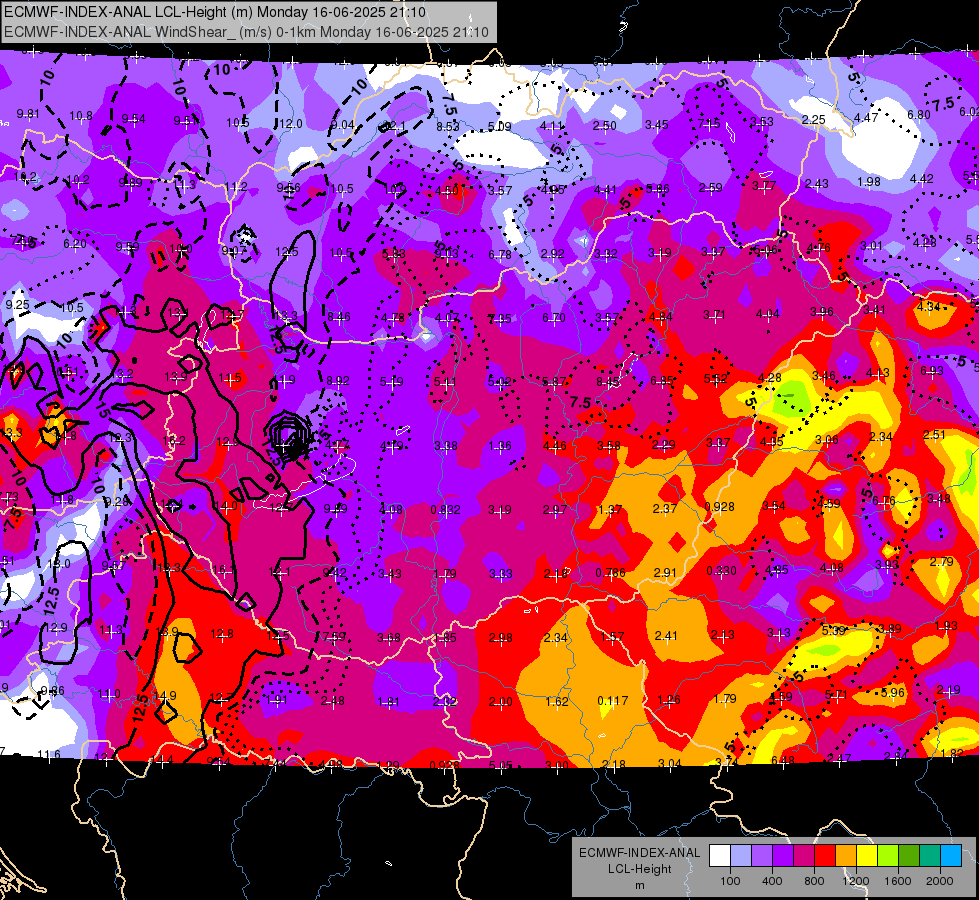Screen dimensions: 979x900
Task: Click the grid value 2.50
Action: 604,126
